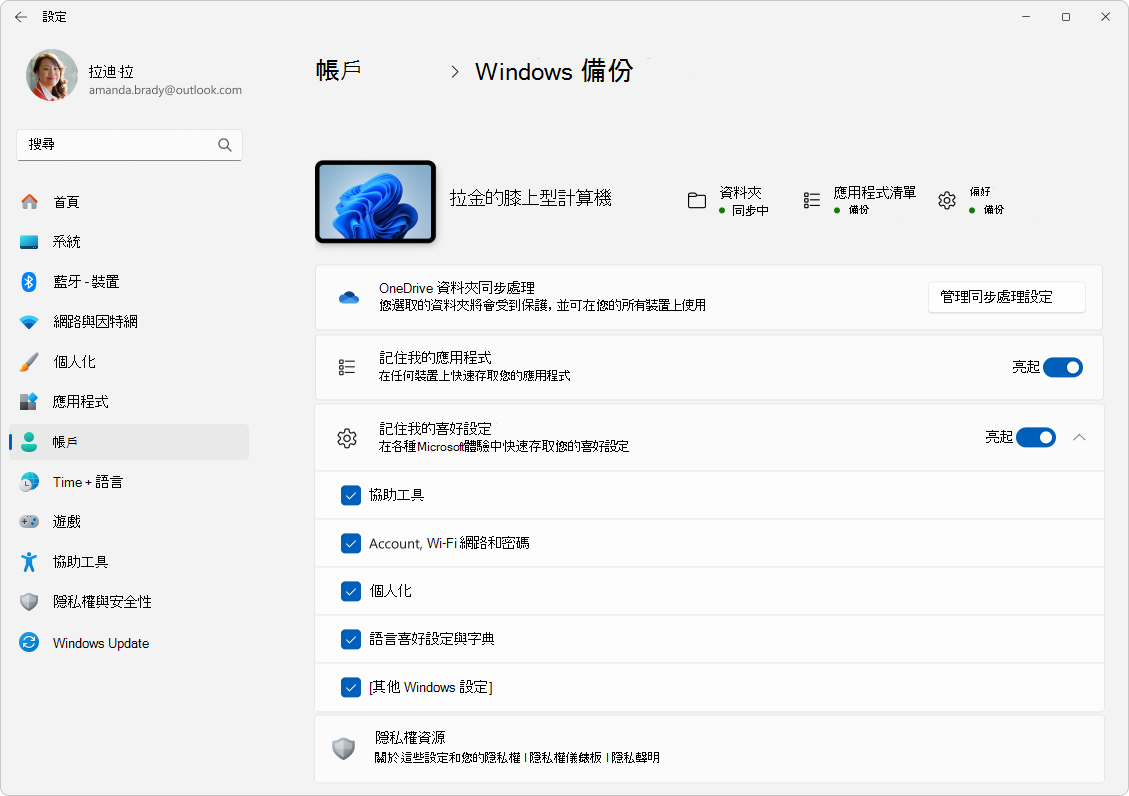
Task: Click the breadcrumb chevron before Windows 備份
Action: click(454, 72)
